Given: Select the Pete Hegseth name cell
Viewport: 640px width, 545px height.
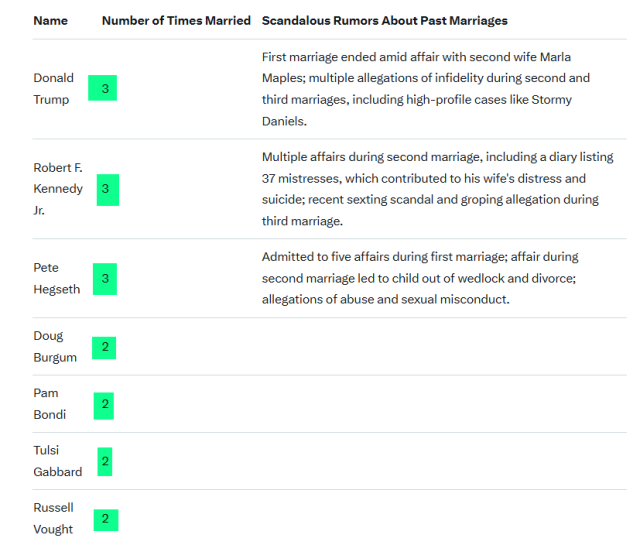Looking at the screenshot, I should coord(56,278).
